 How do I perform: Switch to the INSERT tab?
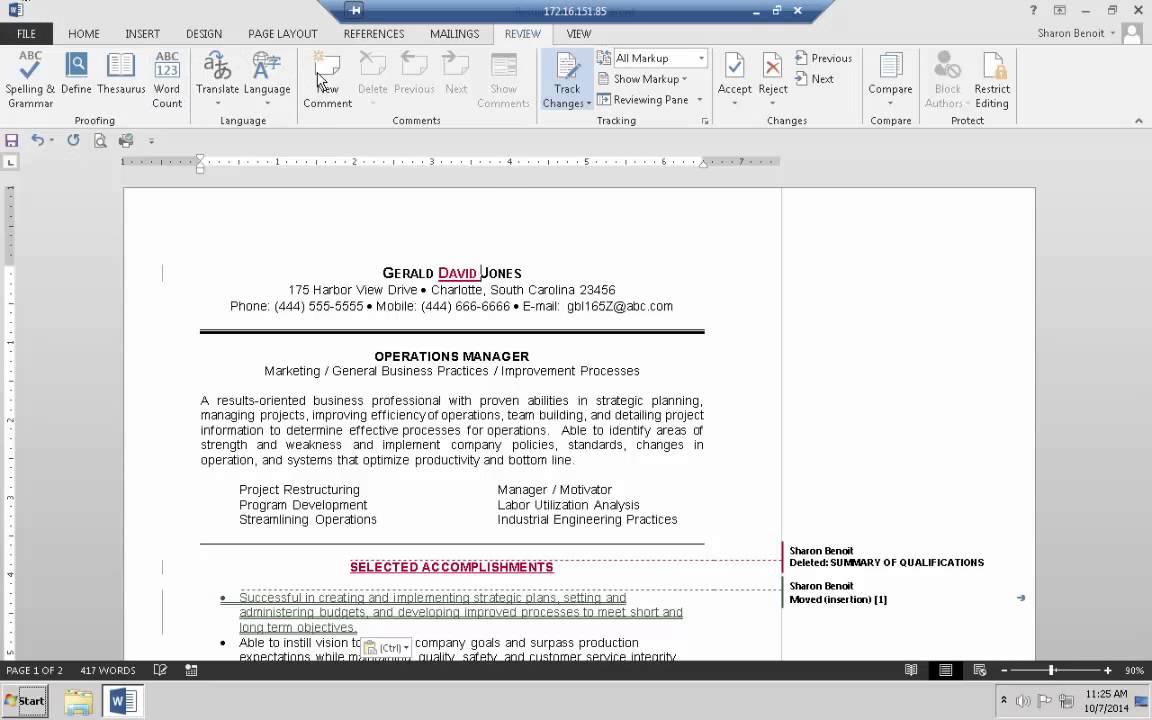(x=143, y=34)
